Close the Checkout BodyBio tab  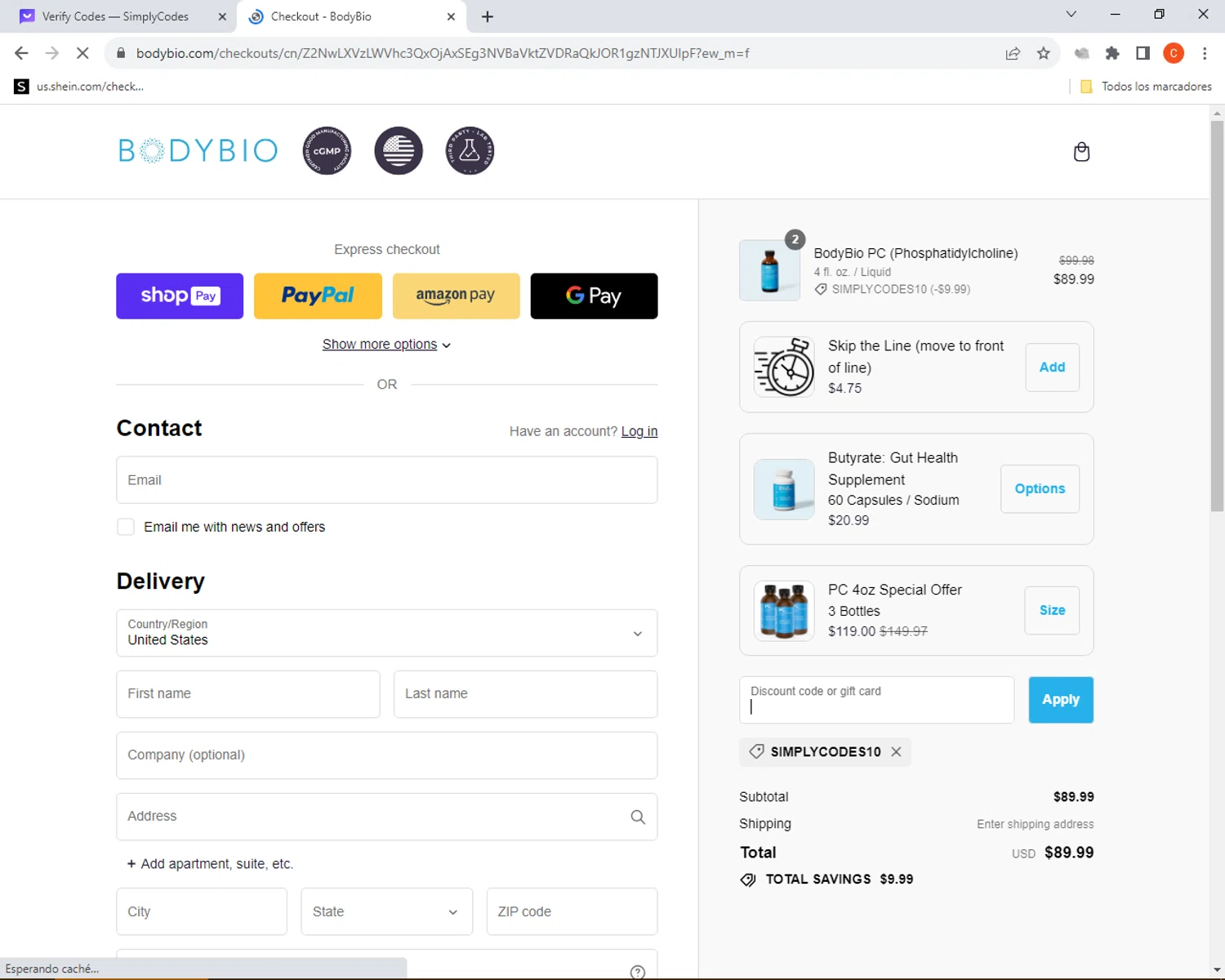tap(451, 16)
